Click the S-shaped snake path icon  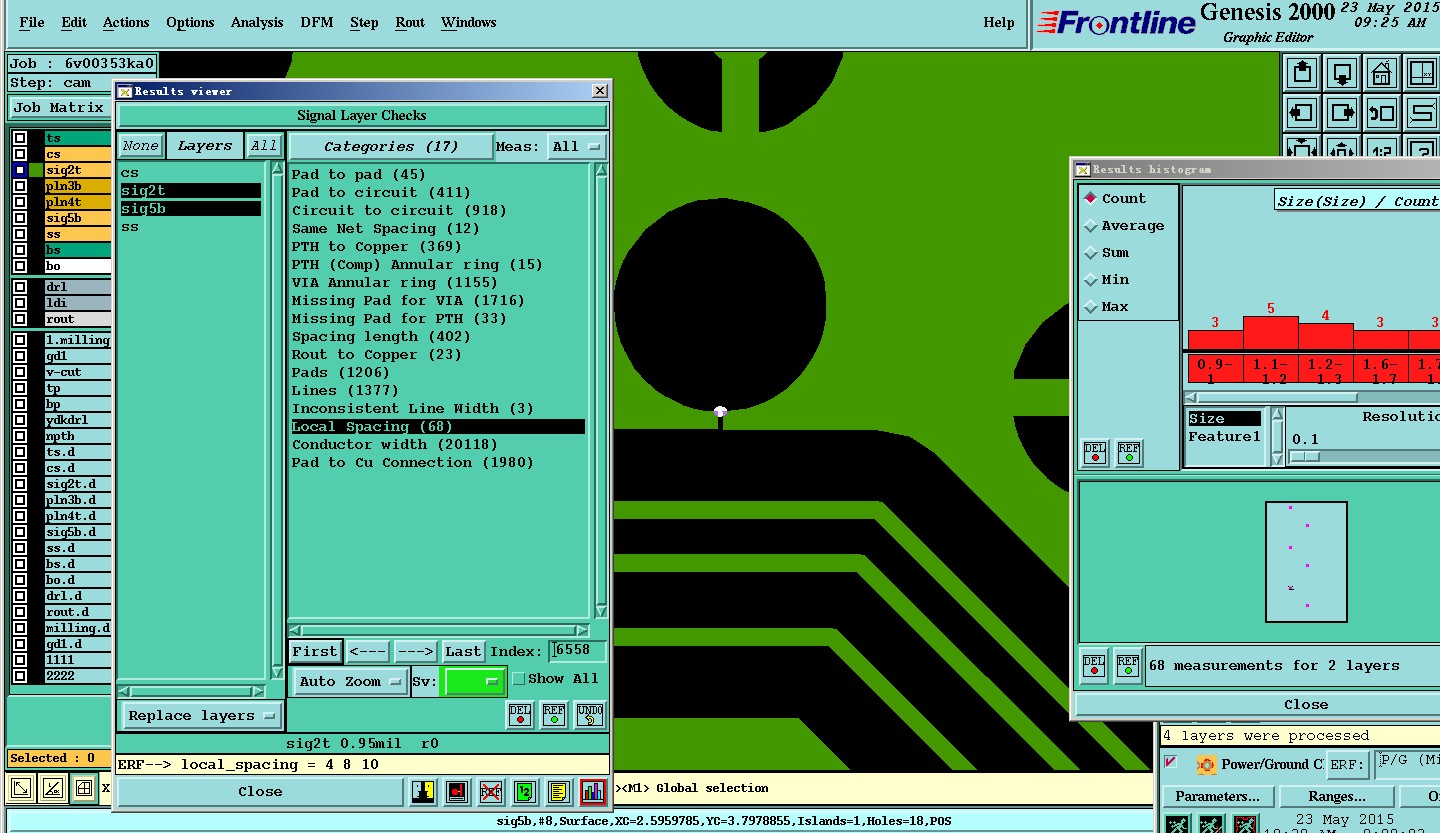1421,112
